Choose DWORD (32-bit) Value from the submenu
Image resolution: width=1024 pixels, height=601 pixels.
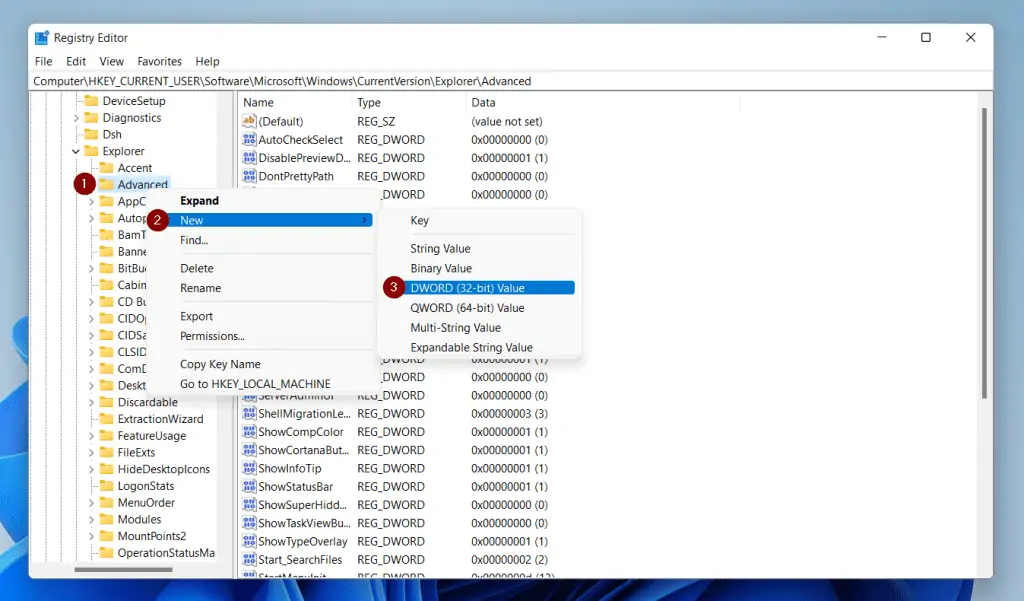pos(466,287)
